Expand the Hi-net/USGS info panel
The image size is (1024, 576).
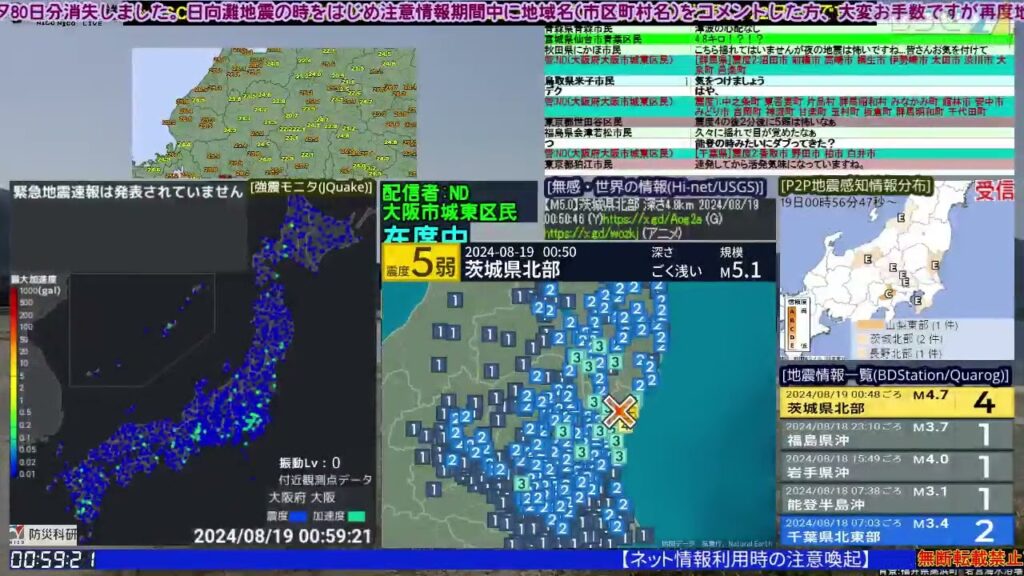point(654,188)
